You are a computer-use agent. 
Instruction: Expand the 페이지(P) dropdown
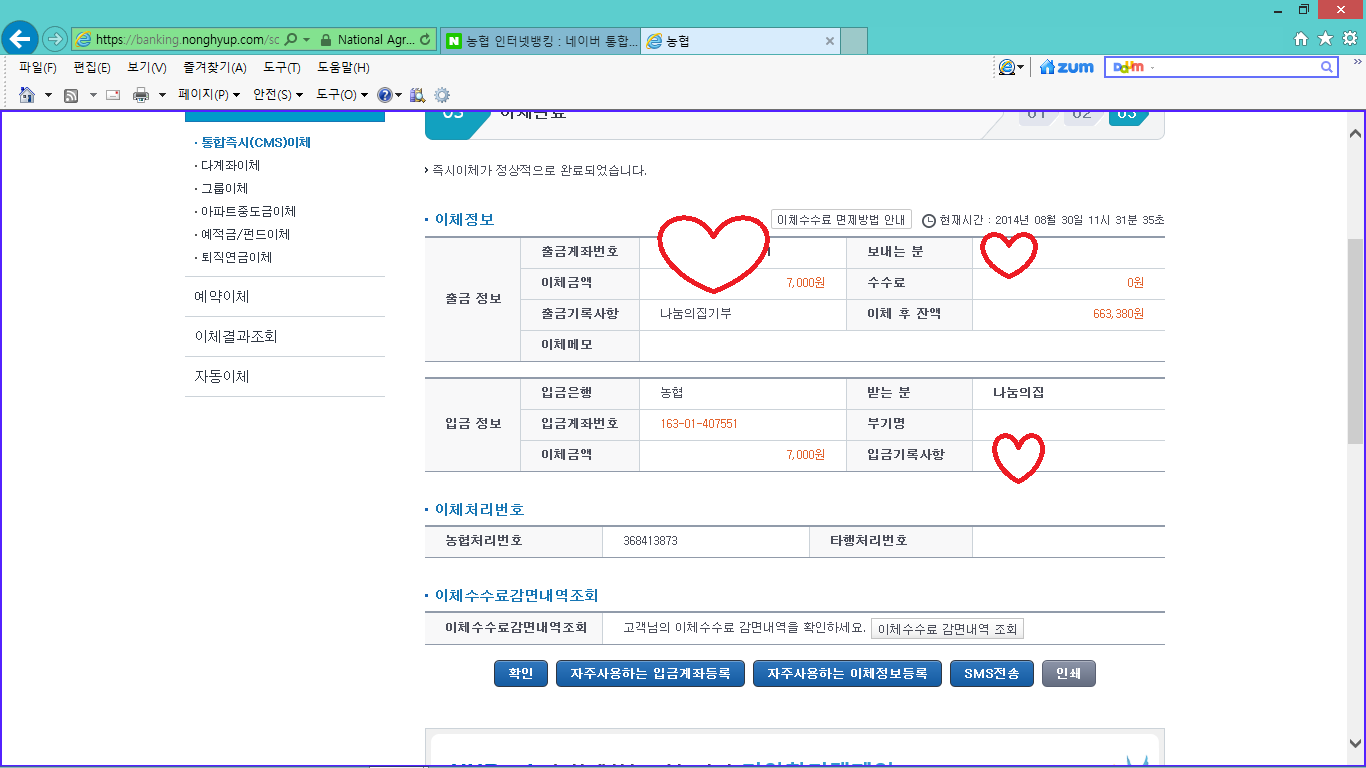(x=209, y=95)
